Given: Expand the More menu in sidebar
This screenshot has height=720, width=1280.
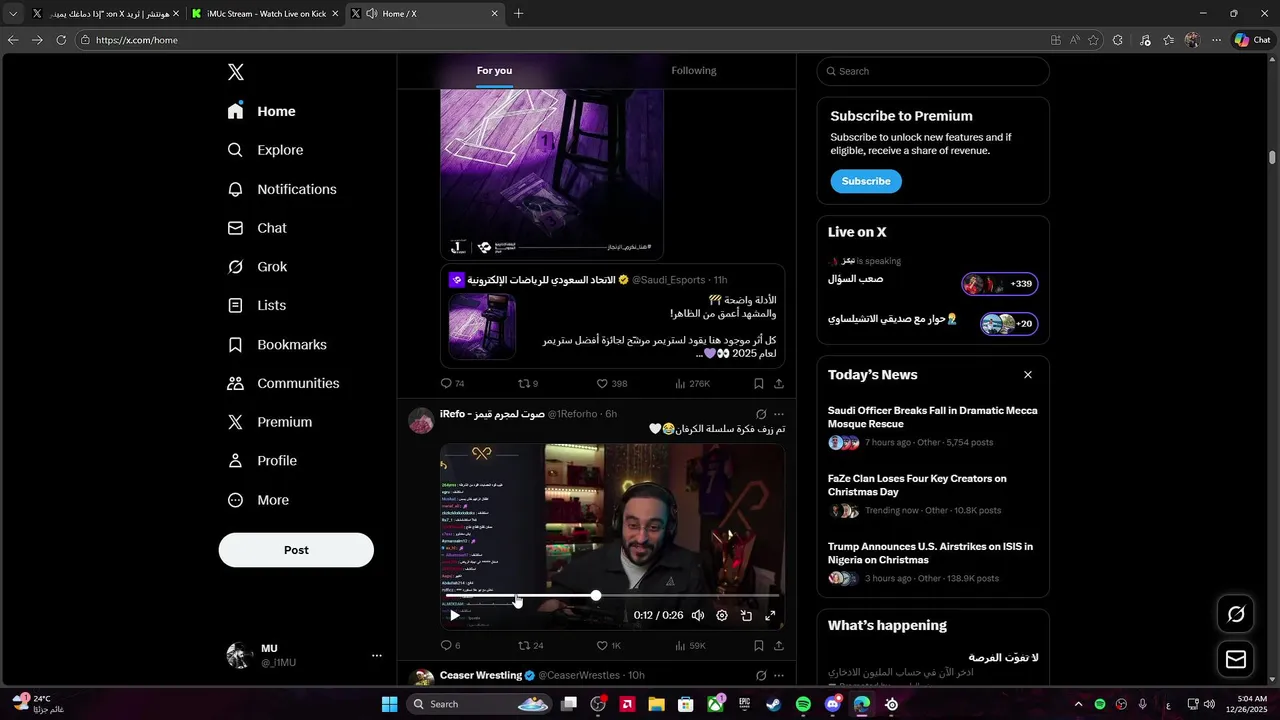Looking at the screenshot, I should click(x=258, y=500).
